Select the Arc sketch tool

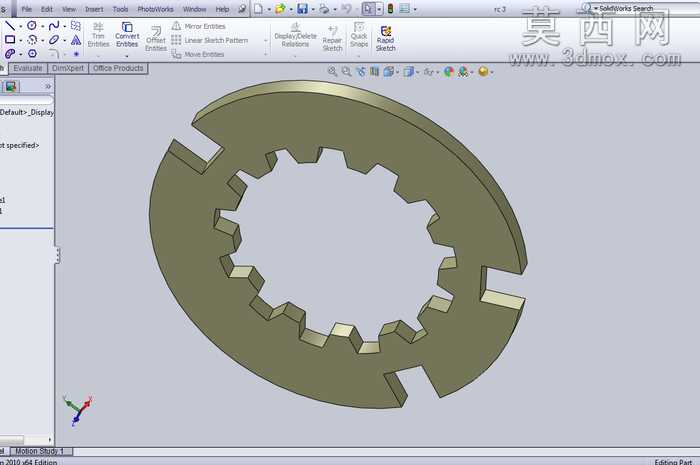(32, 40)
